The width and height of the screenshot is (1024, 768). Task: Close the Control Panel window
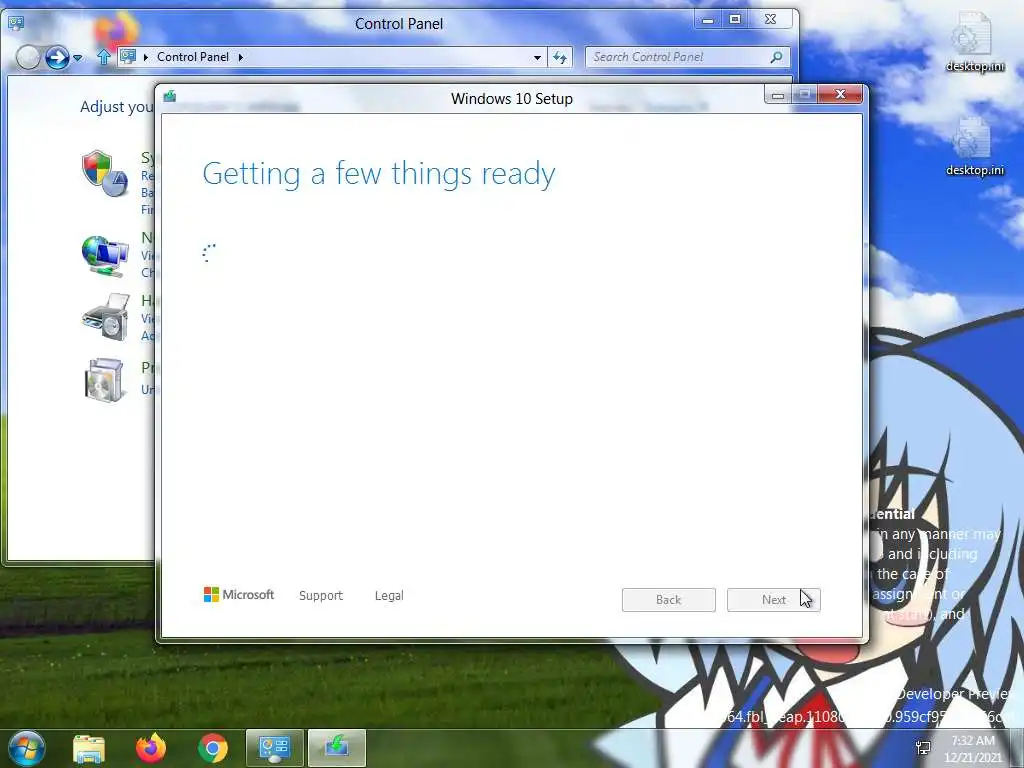tap(771, 20)
